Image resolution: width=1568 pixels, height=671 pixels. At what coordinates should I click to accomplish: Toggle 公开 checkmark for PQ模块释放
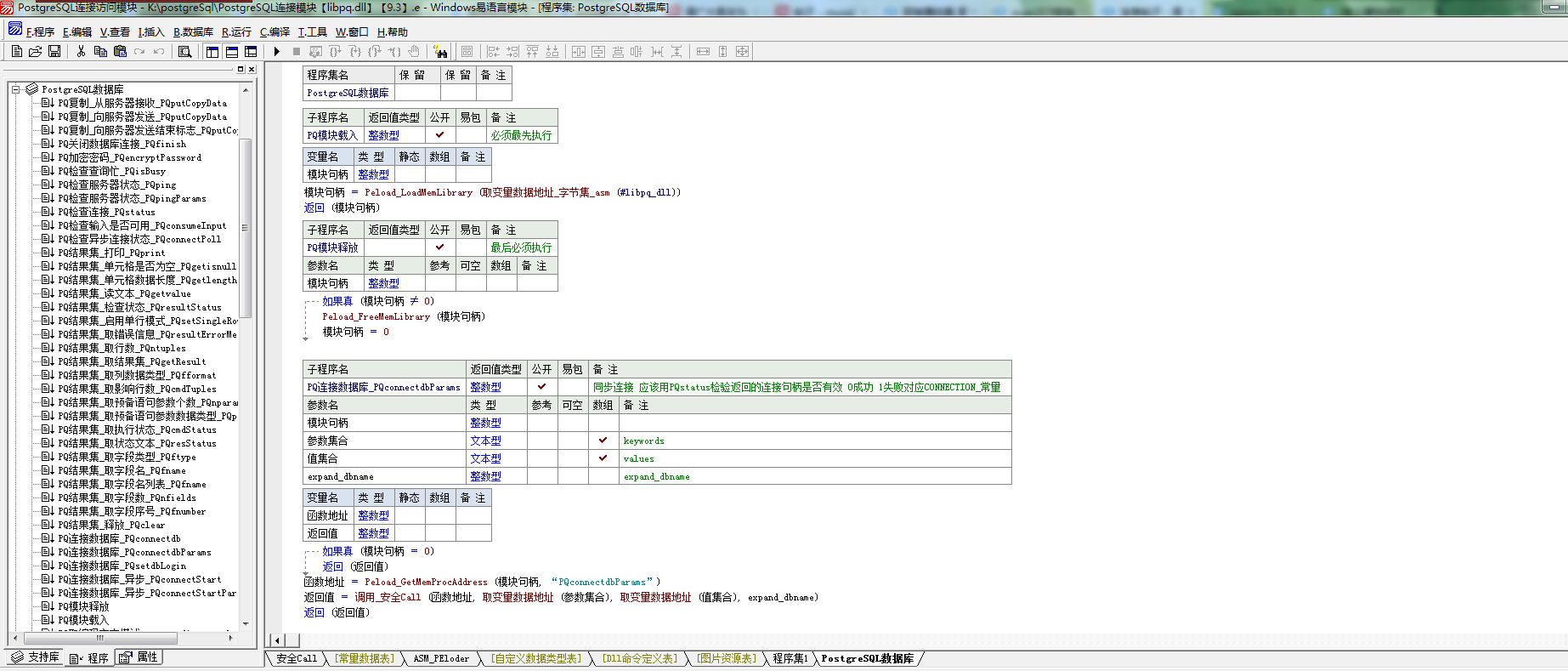[439, 247]
